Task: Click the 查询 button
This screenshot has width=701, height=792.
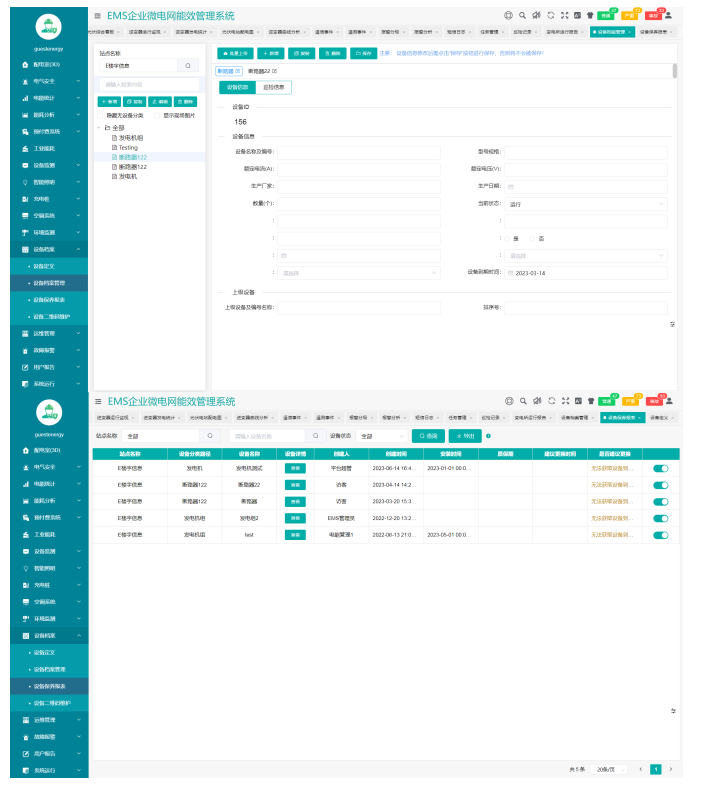Action: [428, 436]
